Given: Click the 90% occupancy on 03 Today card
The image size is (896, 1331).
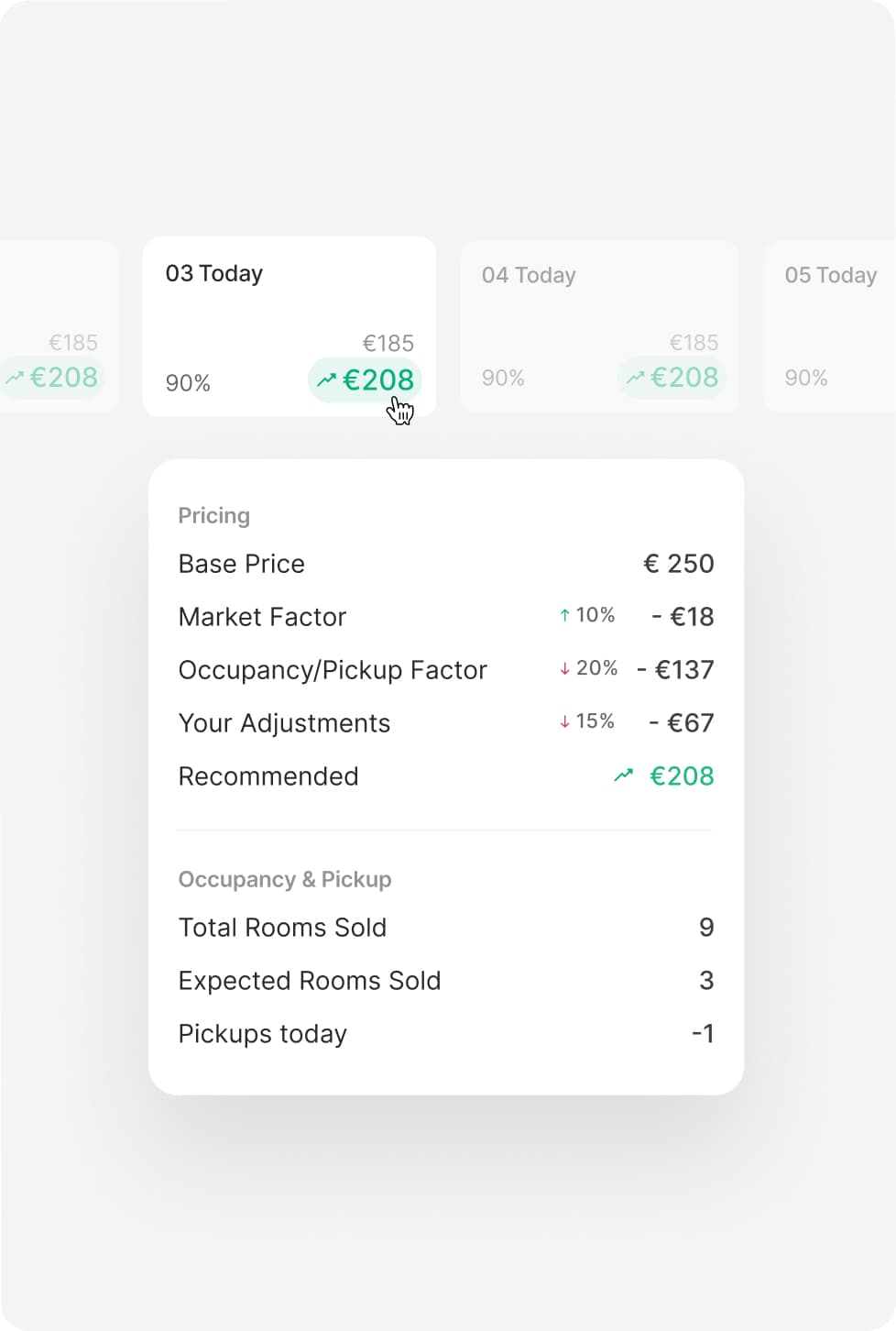Looking at the screenshot, I should [188, 383].
